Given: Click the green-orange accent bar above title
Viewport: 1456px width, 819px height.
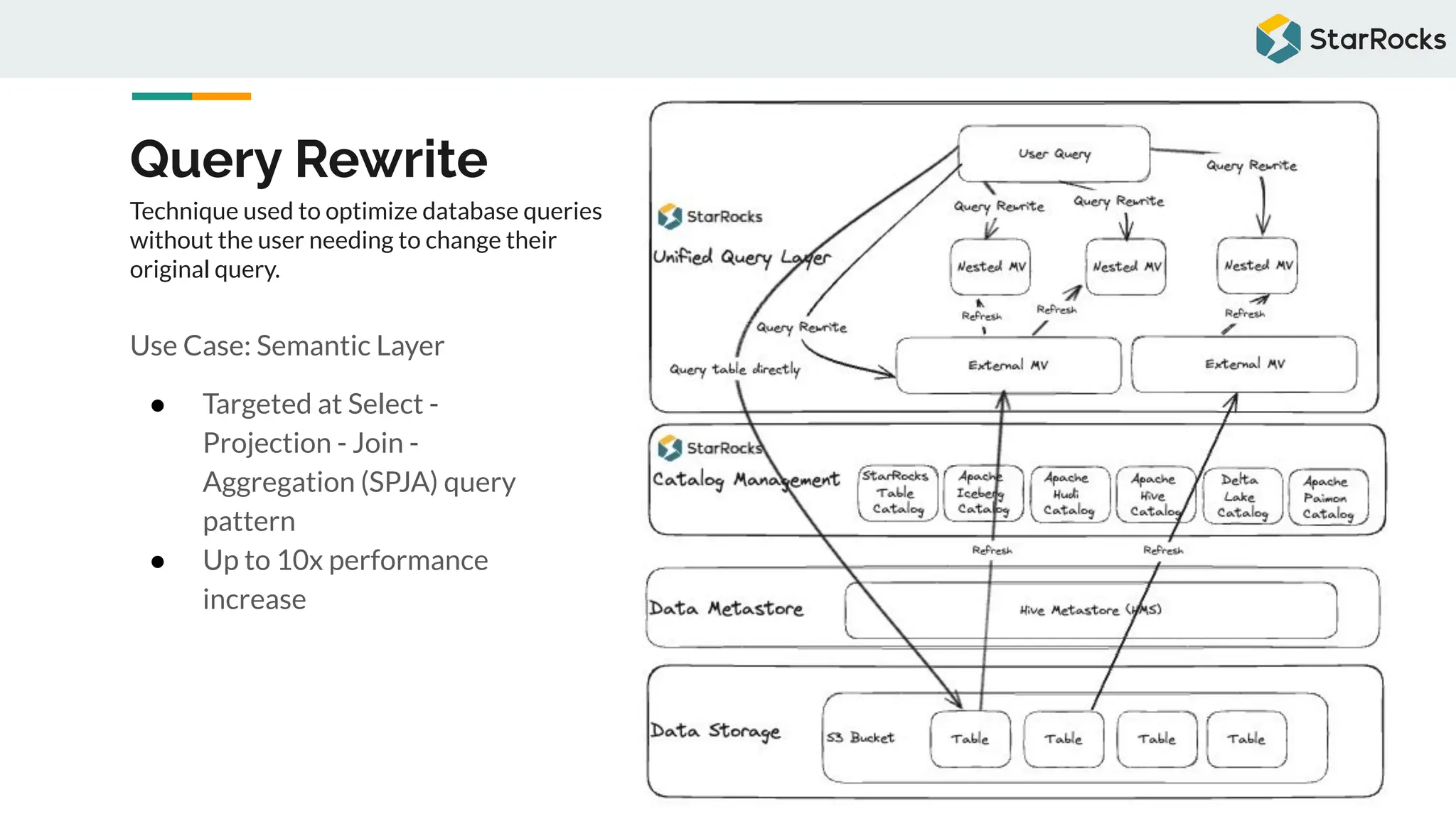Looking at the screenshot, I should click(191, 96).
